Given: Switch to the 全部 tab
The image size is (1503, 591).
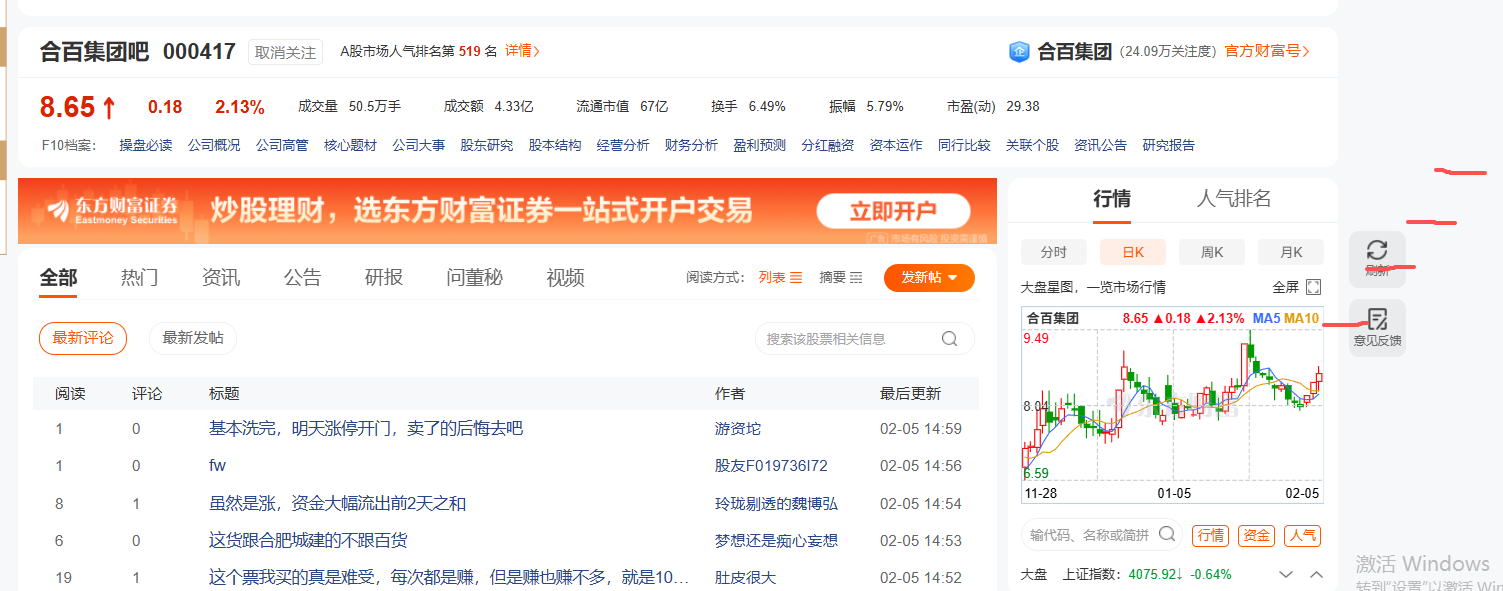Looking at the screenshot, I should [59, 278].
